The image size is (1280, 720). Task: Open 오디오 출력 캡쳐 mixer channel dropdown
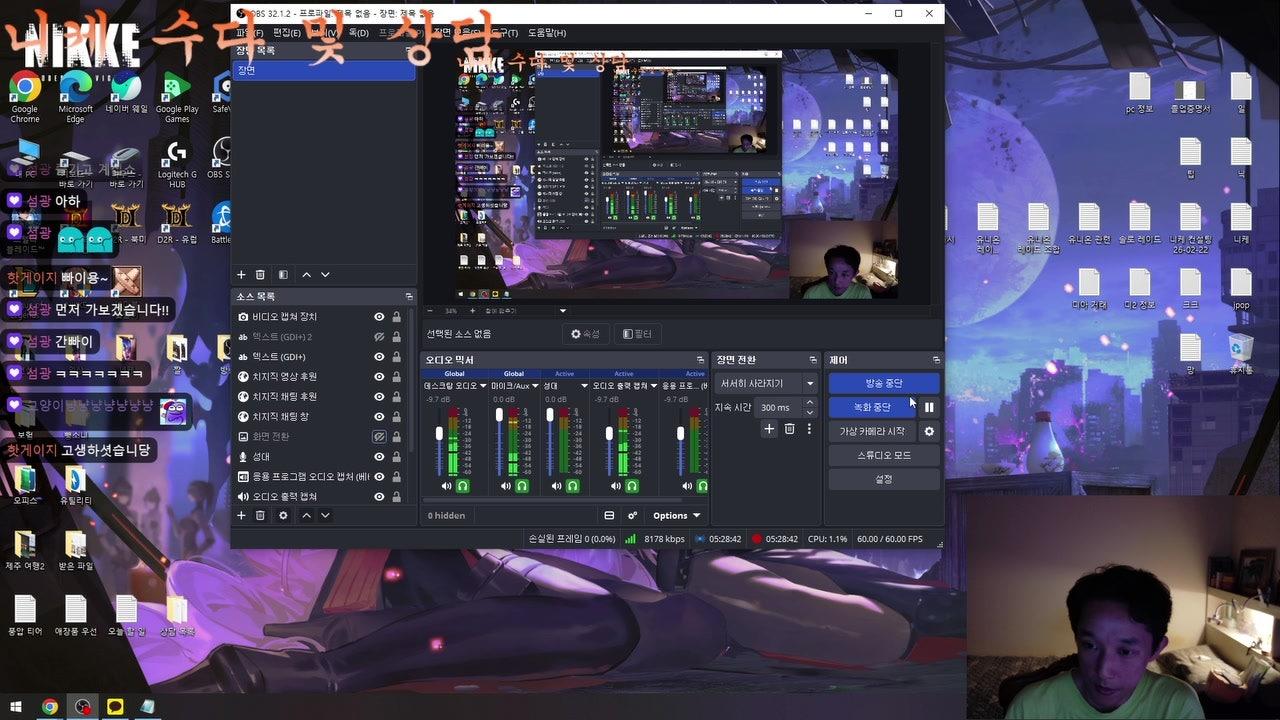[653, 386]
